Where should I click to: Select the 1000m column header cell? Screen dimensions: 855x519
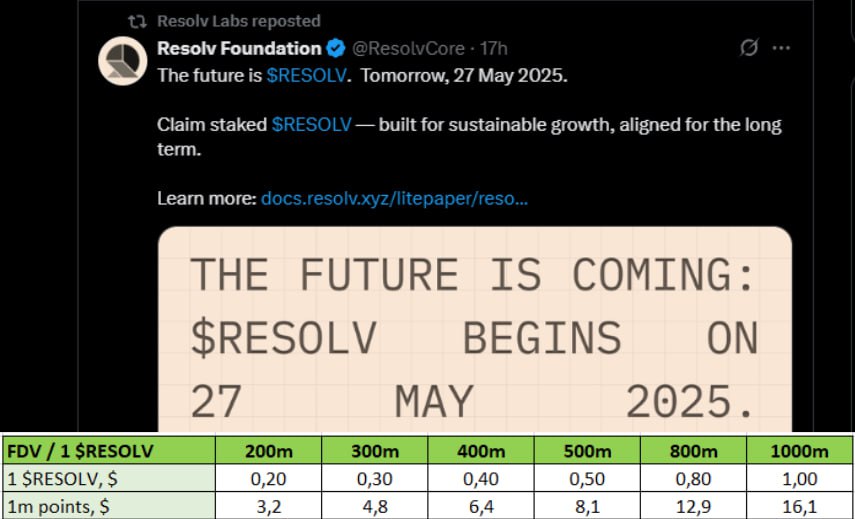tap(800, 451)
